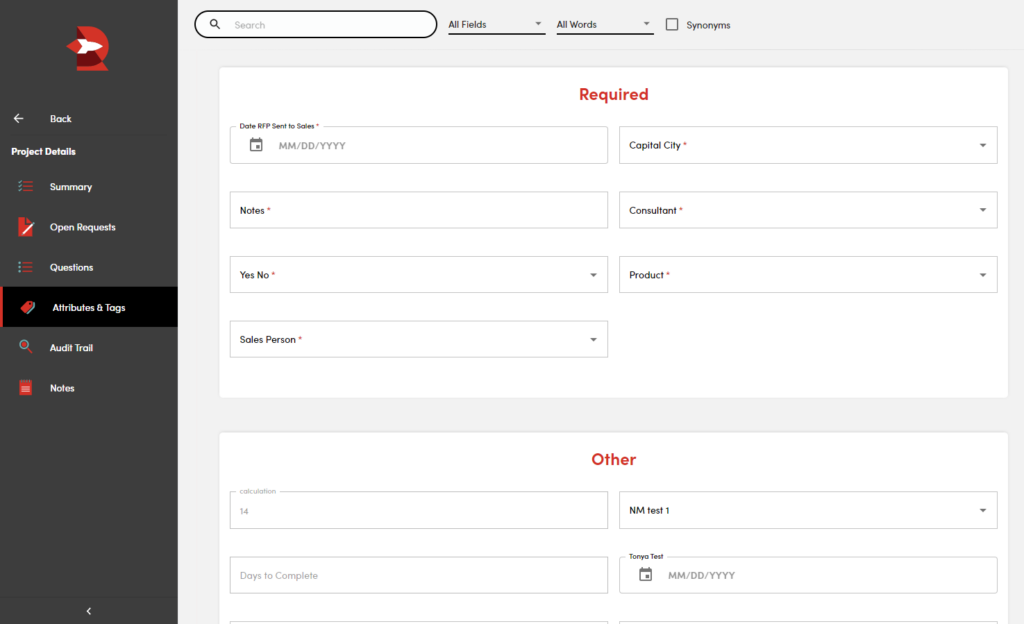The image size is (1024, 624).
Task: Click the Days to Complete field
Action: pyautogui.click(x=419, y=575)
